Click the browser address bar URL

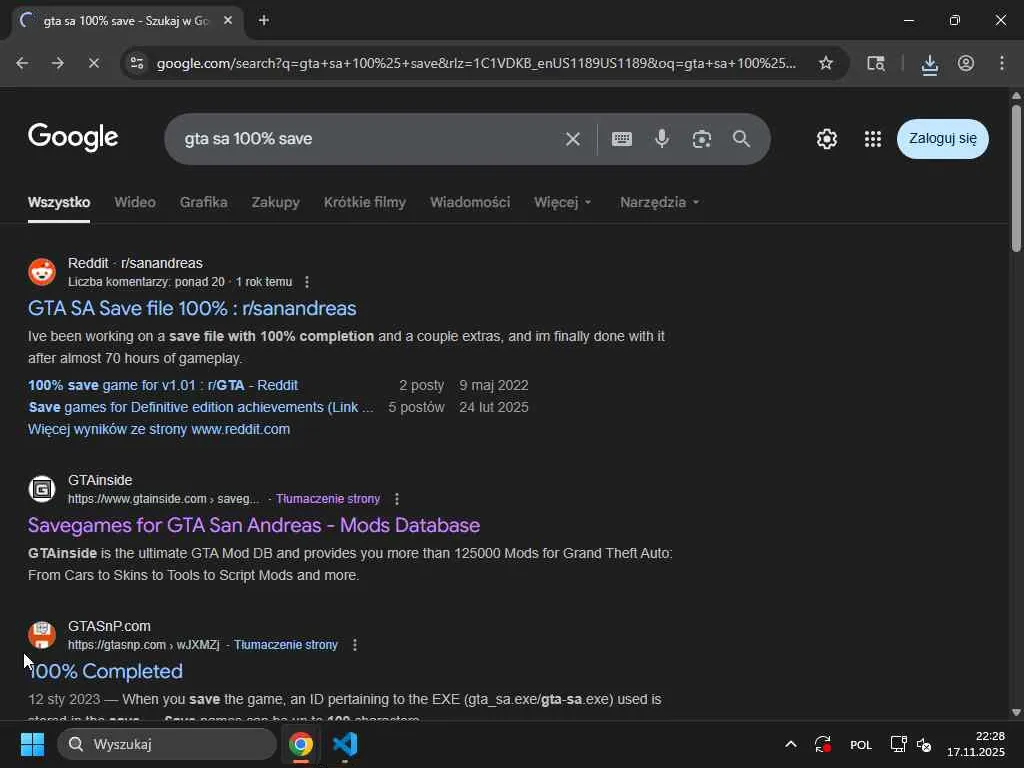point(476,63)
